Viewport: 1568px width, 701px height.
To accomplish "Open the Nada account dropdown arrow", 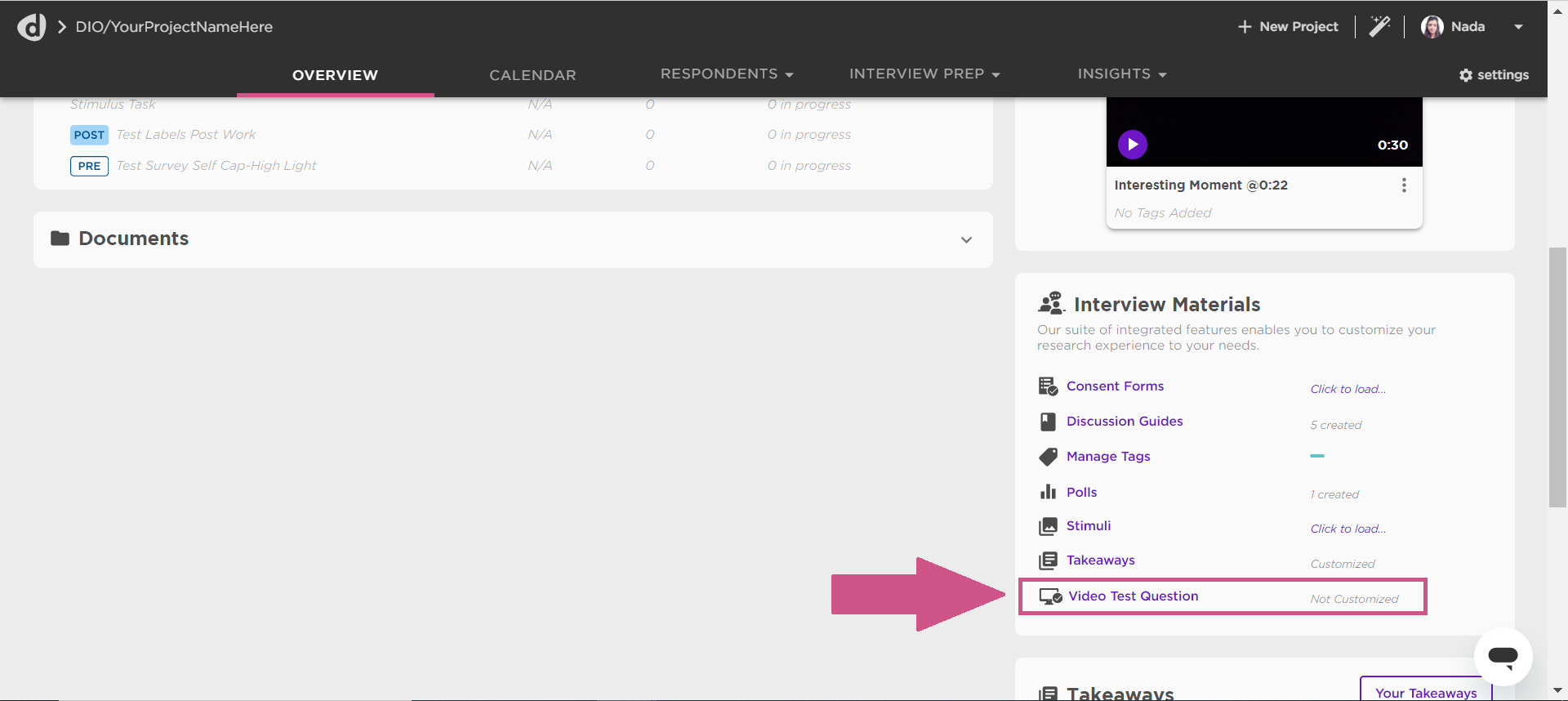I will pos(1518,27).
